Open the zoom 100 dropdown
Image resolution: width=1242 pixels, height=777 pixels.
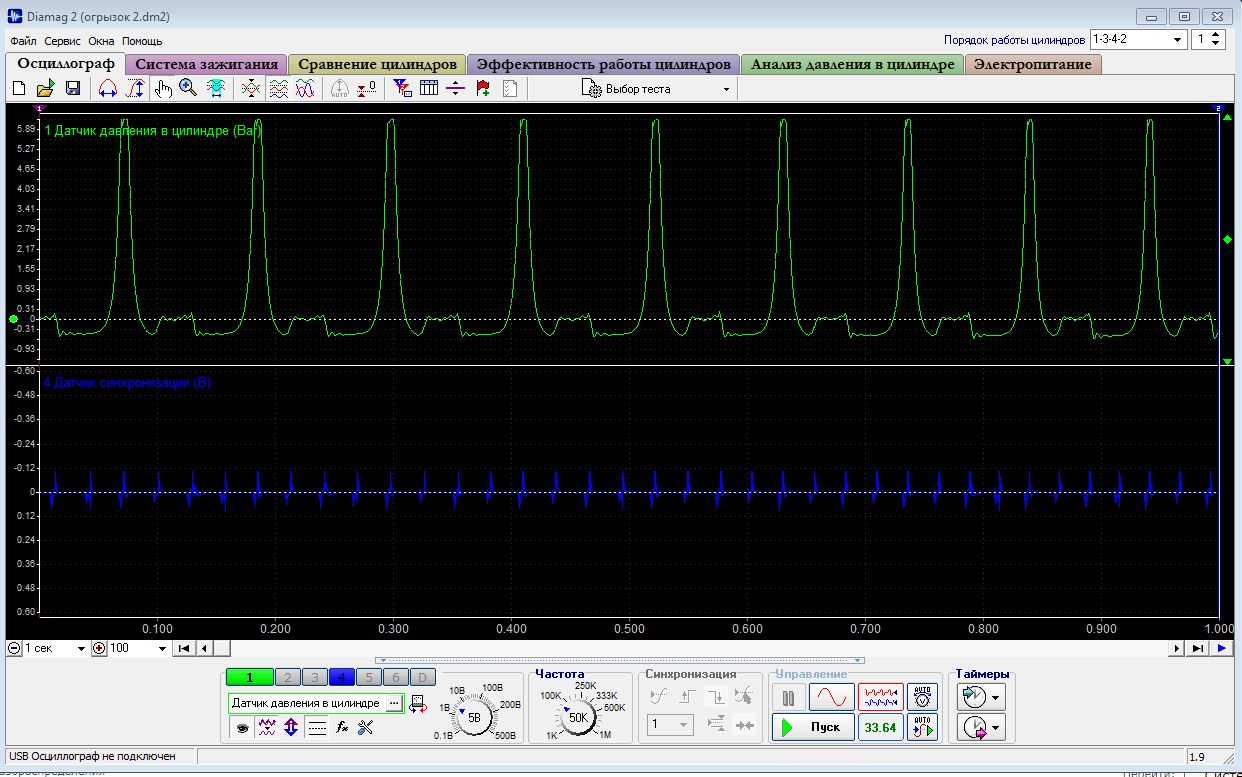(138, 648)
